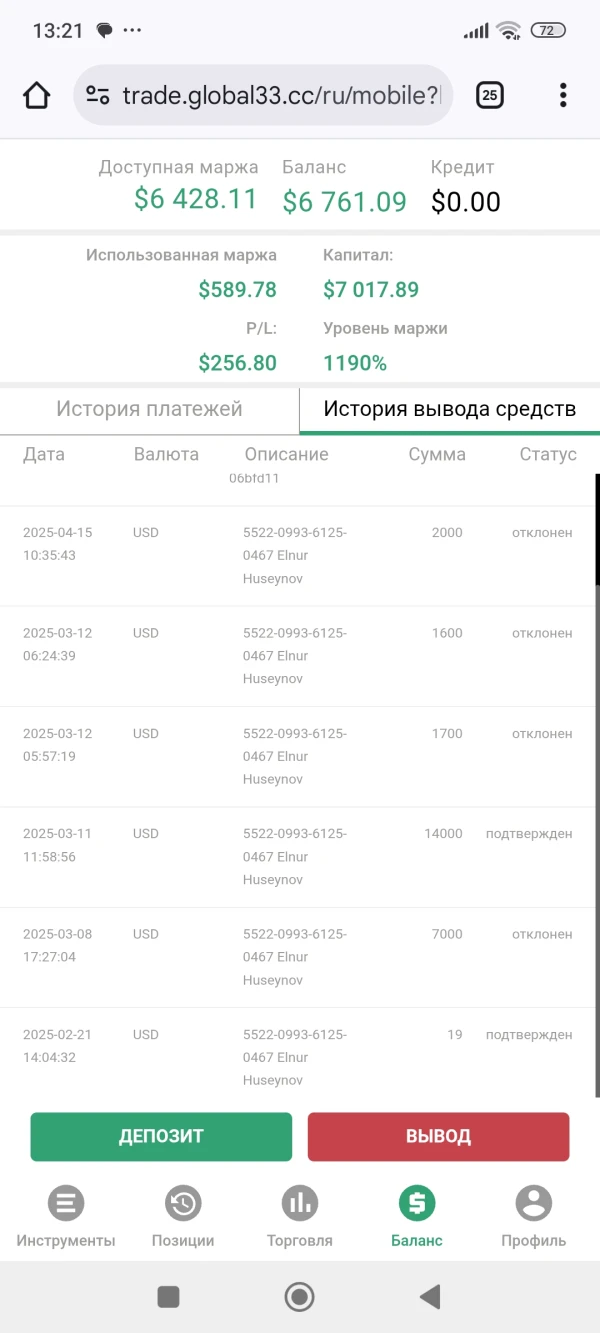This screenshot has height=1333, width=600.
Task: Go to the Торговля chart icon
Action: [300, 1203]
